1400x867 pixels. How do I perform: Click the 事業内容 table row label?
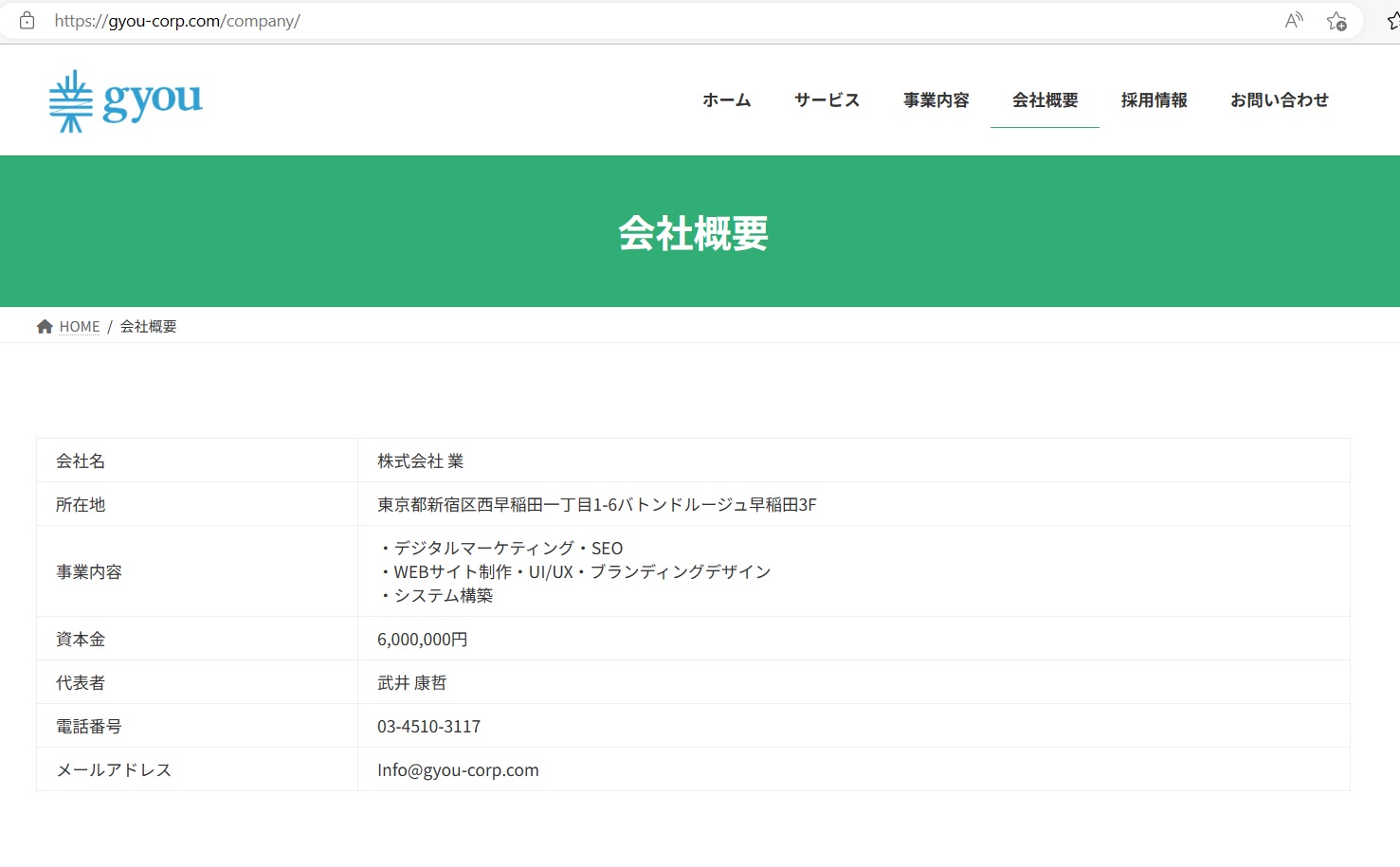click(89, 572)
